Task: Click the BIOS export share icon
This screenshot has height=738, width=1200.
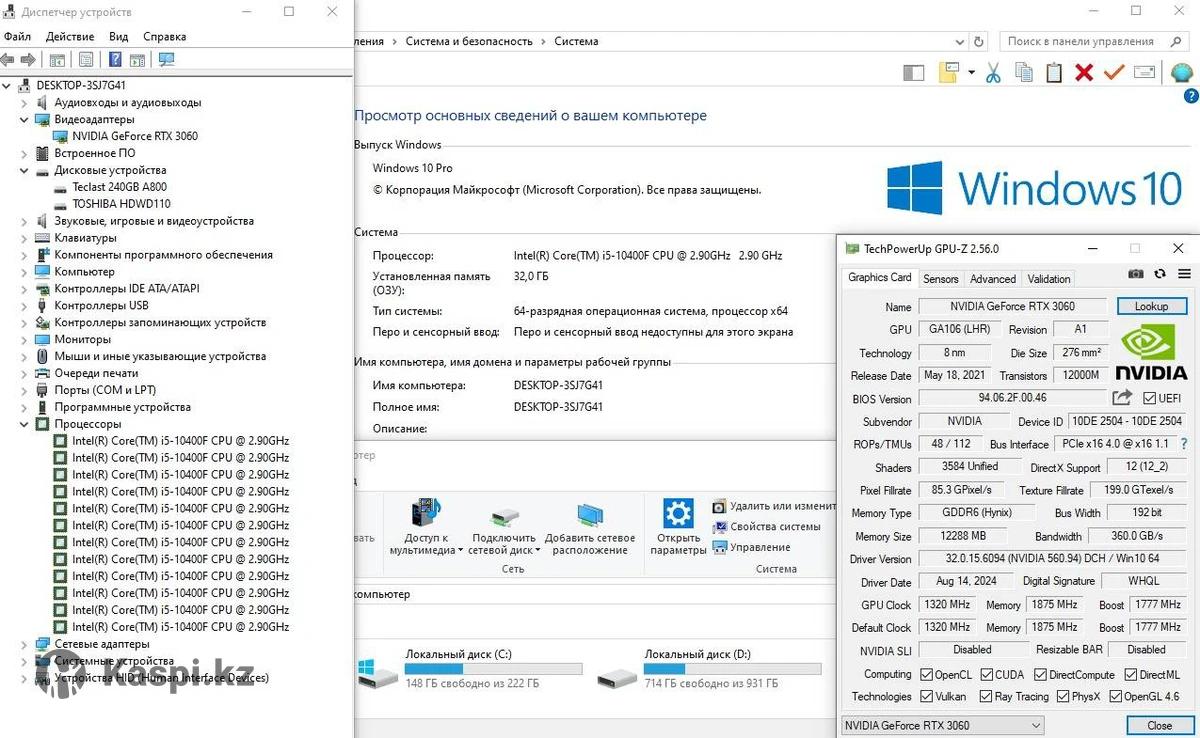Action: [x=1122, y=398]
